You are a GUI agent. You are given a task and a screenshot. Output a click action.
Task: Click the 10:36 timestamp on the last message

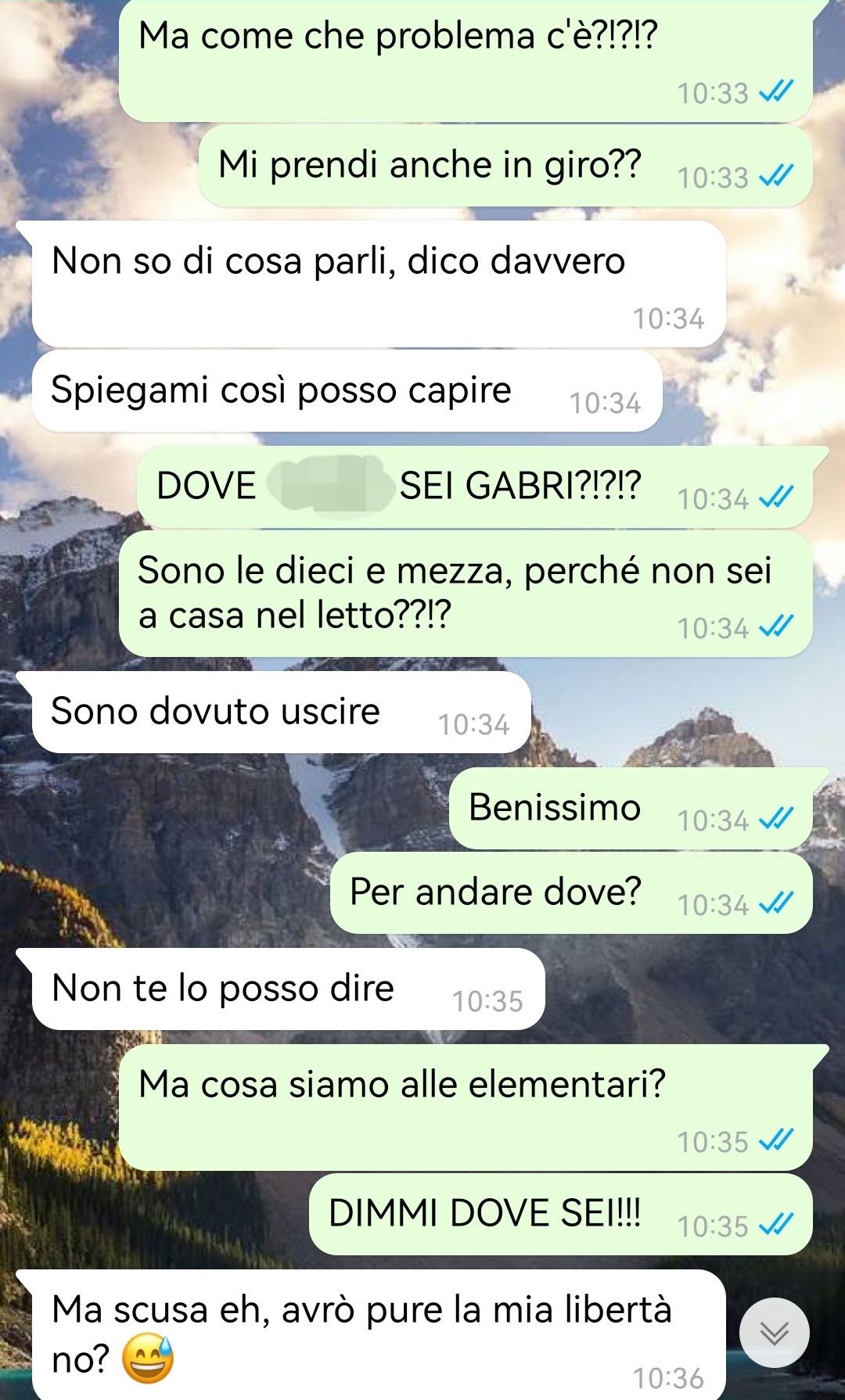(x=668, y=1378)
